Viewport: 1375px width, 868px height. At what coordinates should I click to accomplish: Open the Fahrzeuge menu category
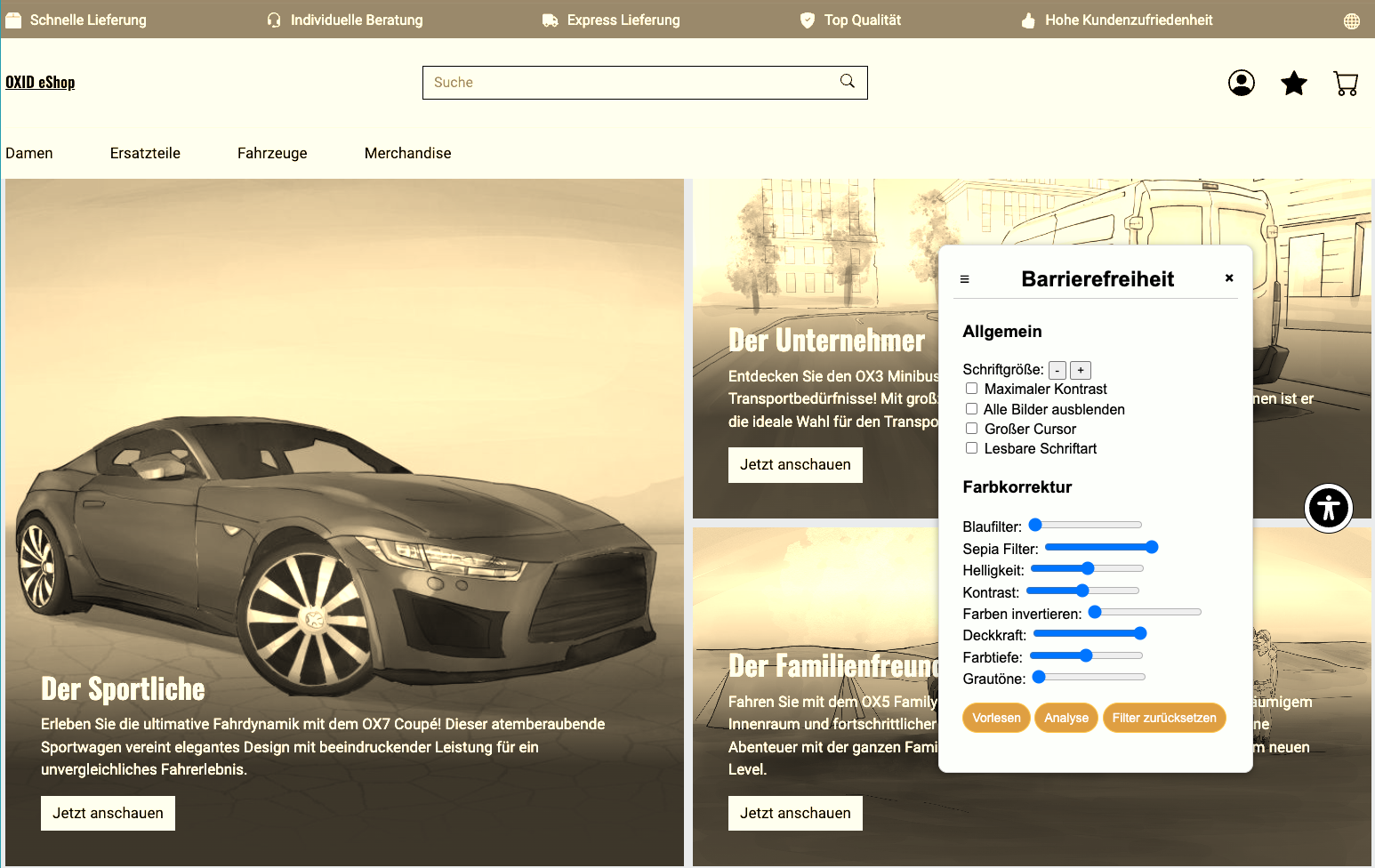click(272, 153)
